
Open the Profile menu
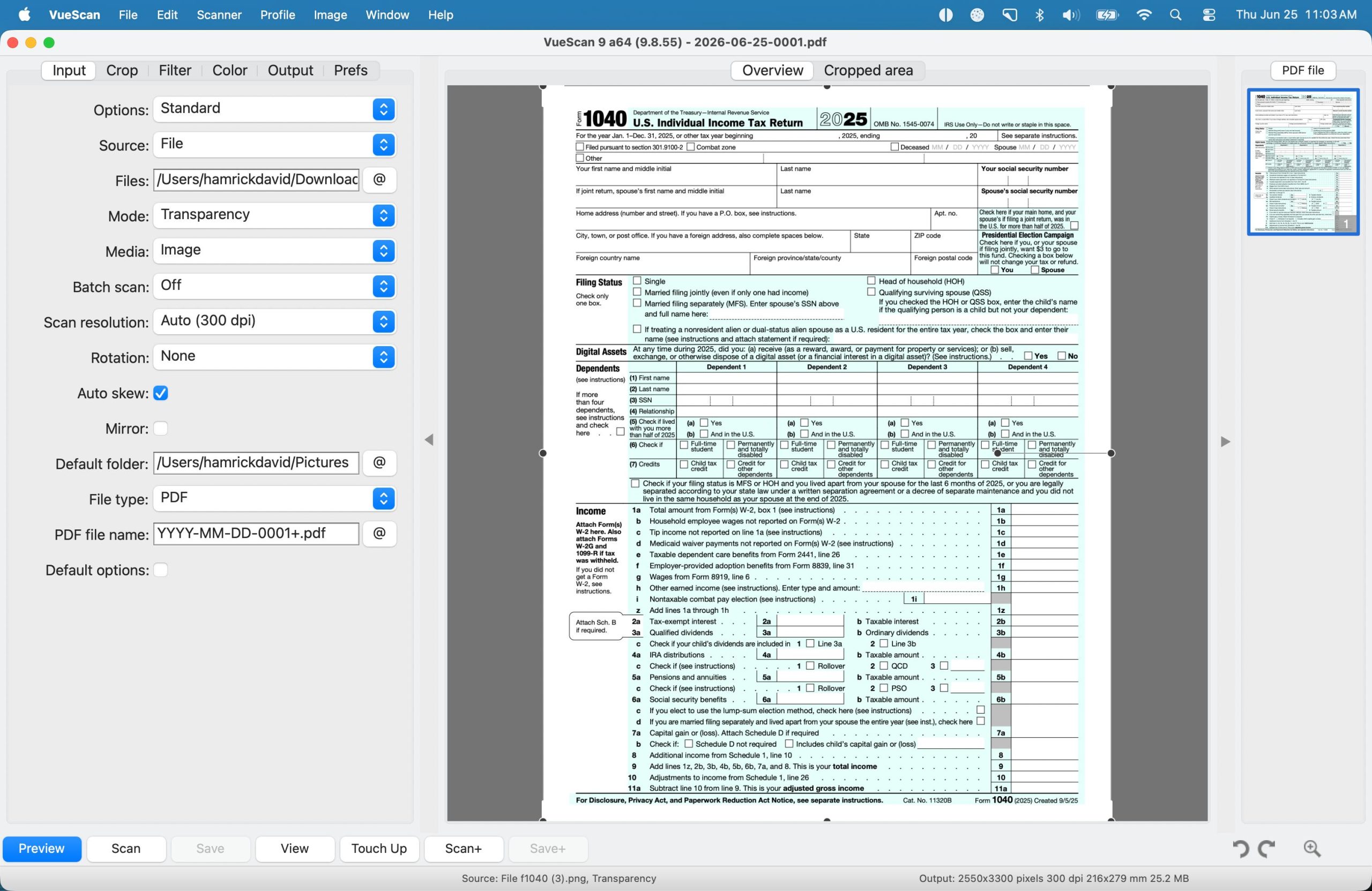tap(277, 15)
